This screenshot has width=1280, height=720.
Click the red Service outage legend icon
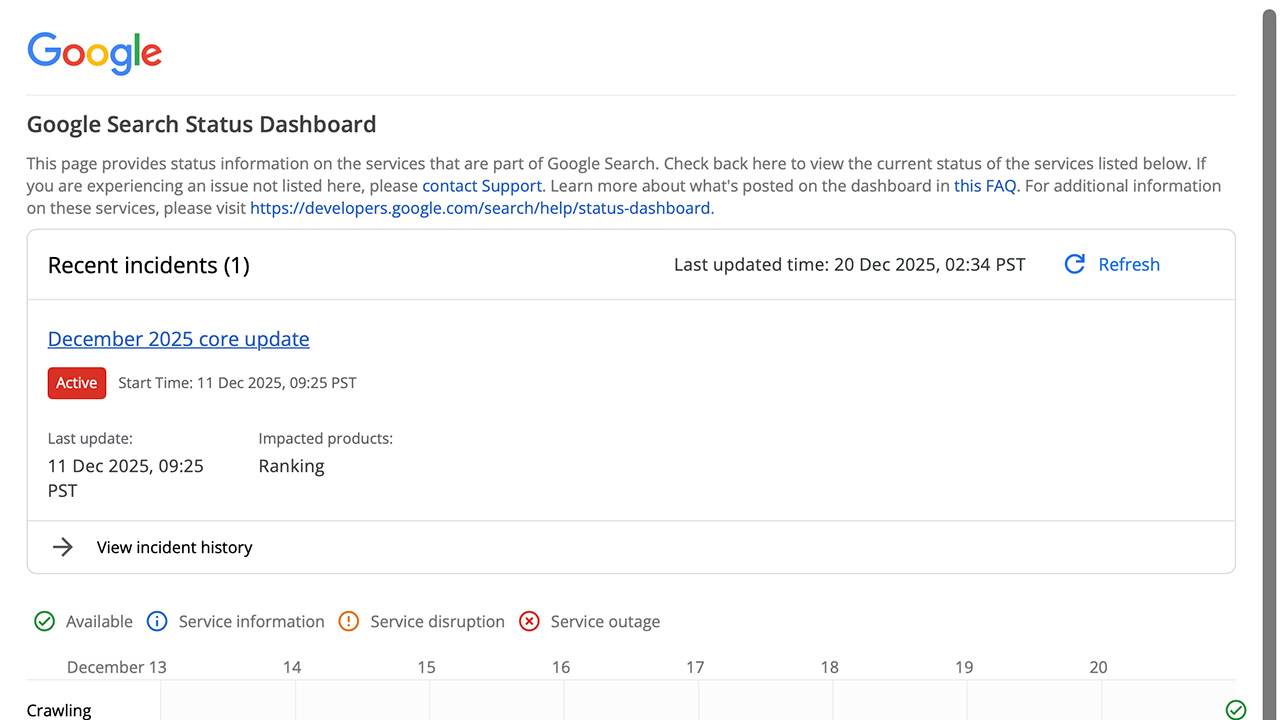click(x=529, y=621)
